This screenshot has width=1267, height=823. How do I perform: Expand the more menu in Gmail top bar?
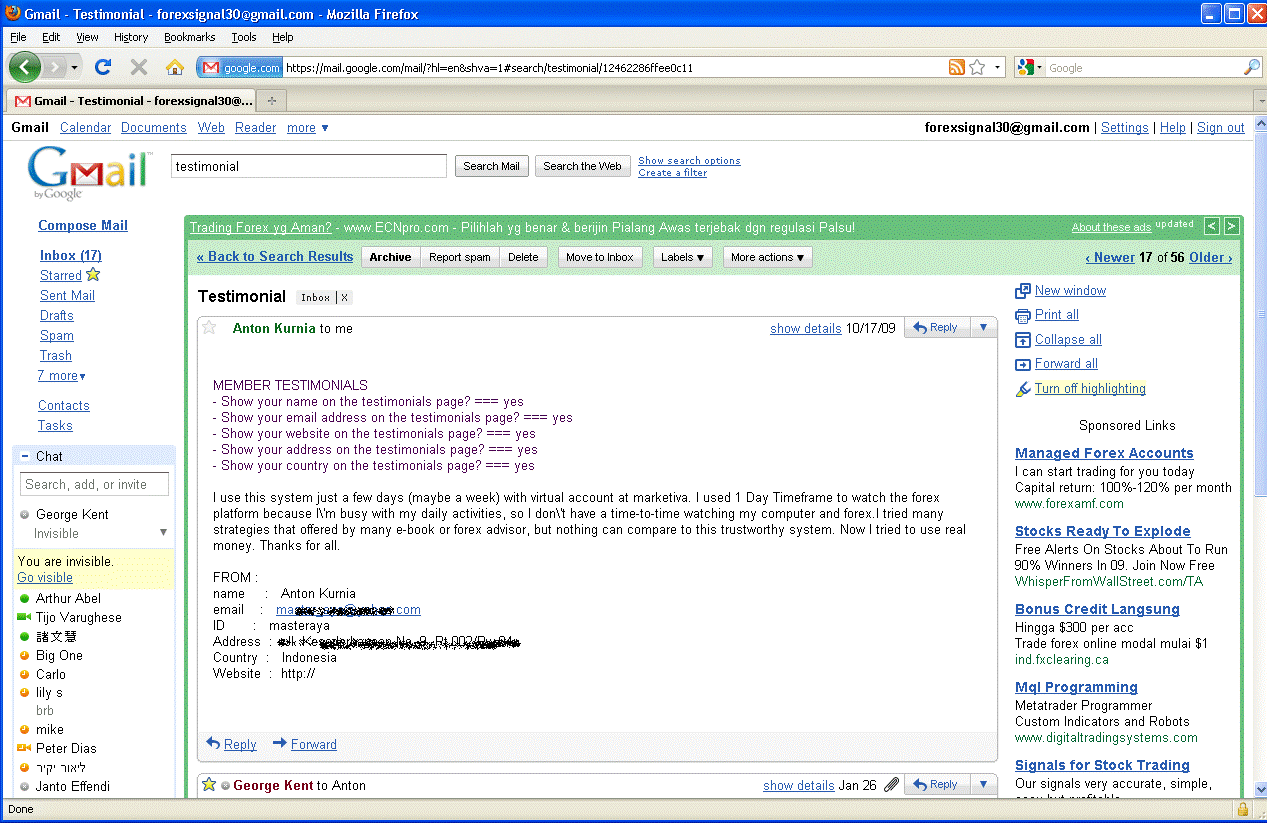308,128
